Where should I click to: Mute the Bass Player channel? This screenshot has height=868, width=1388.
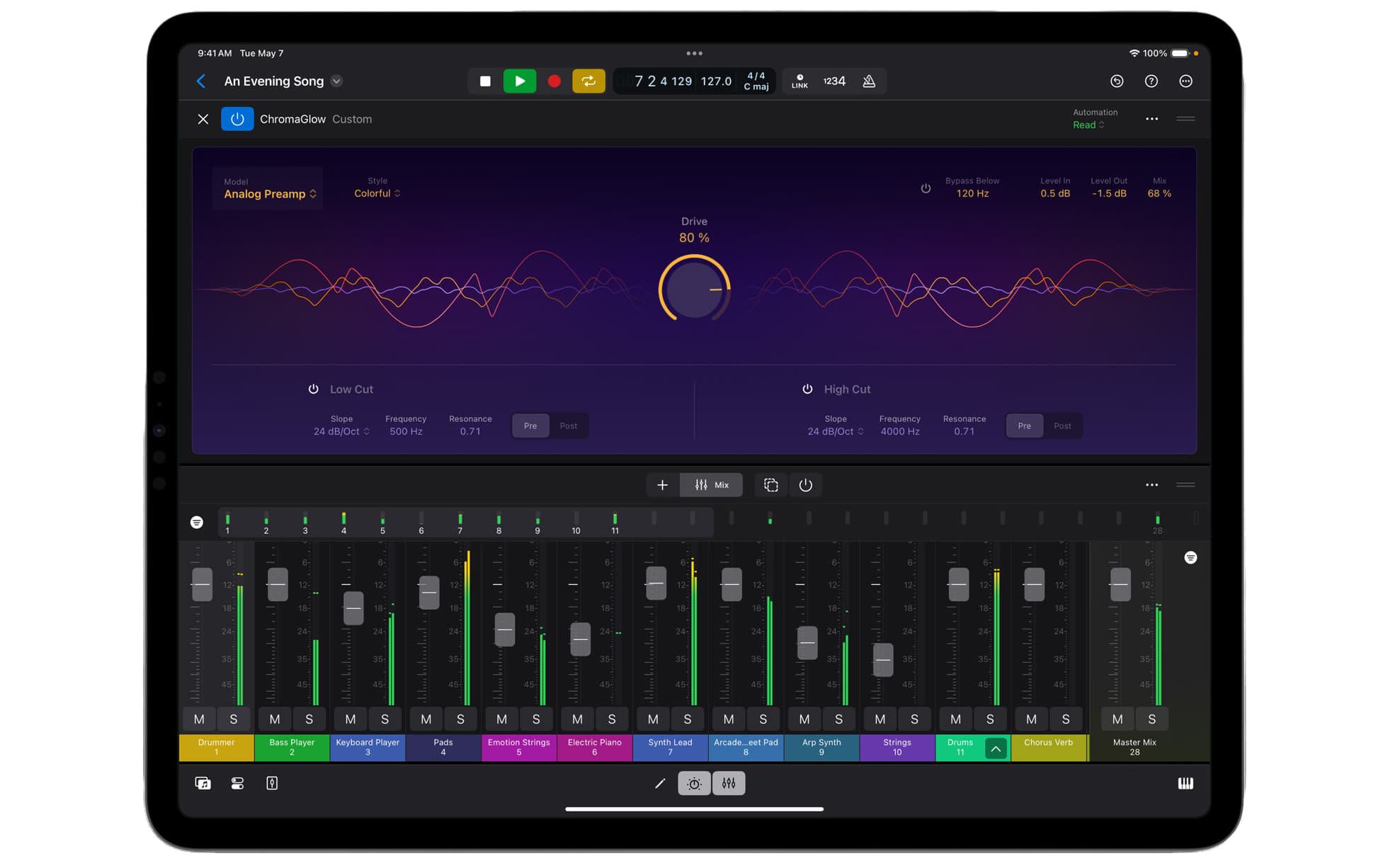[x=275, y=719]
